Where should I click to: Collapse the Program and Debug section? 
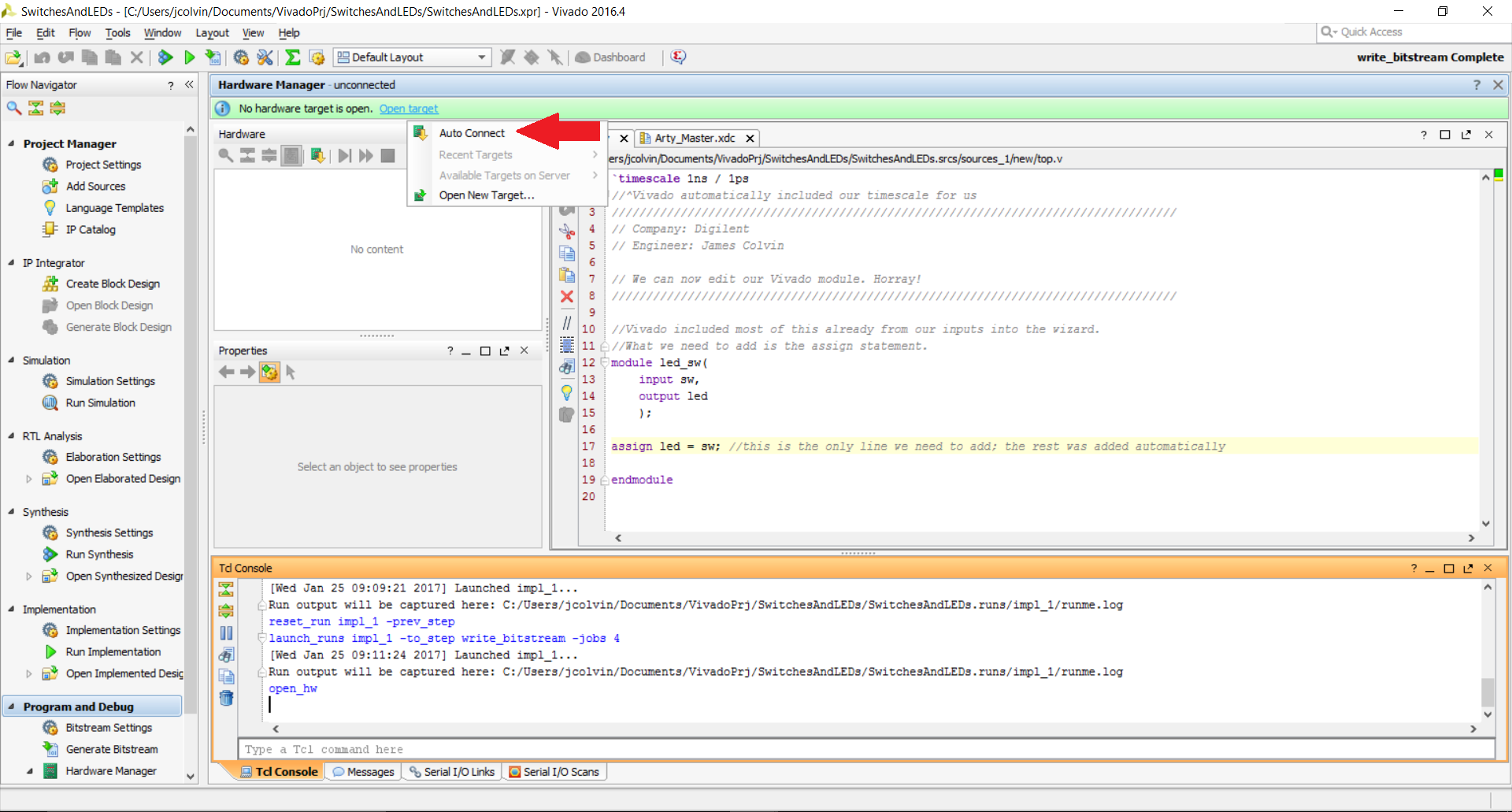coord(11,706)
